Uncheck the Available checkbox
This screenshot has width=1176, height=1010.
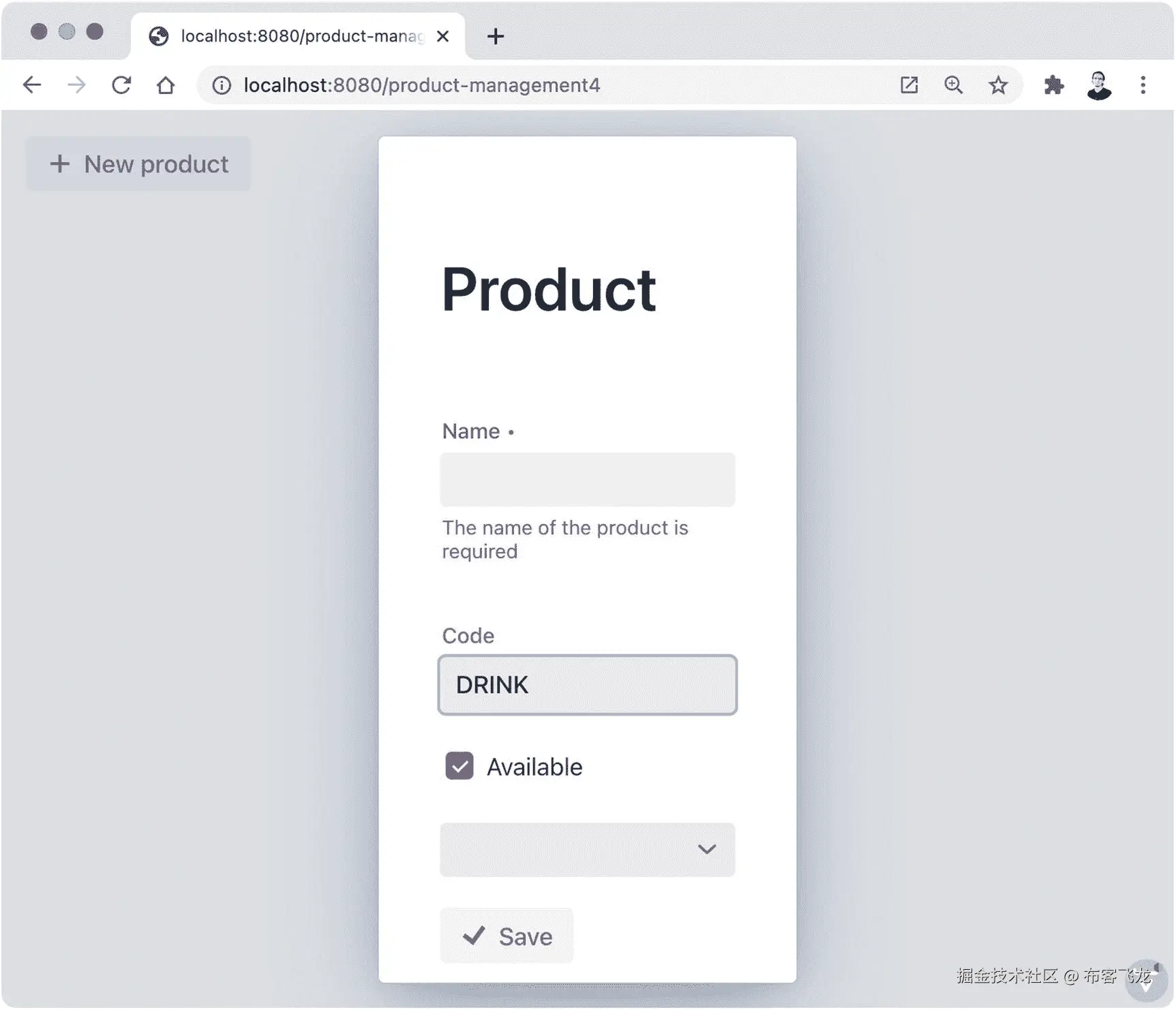point(459,766)
